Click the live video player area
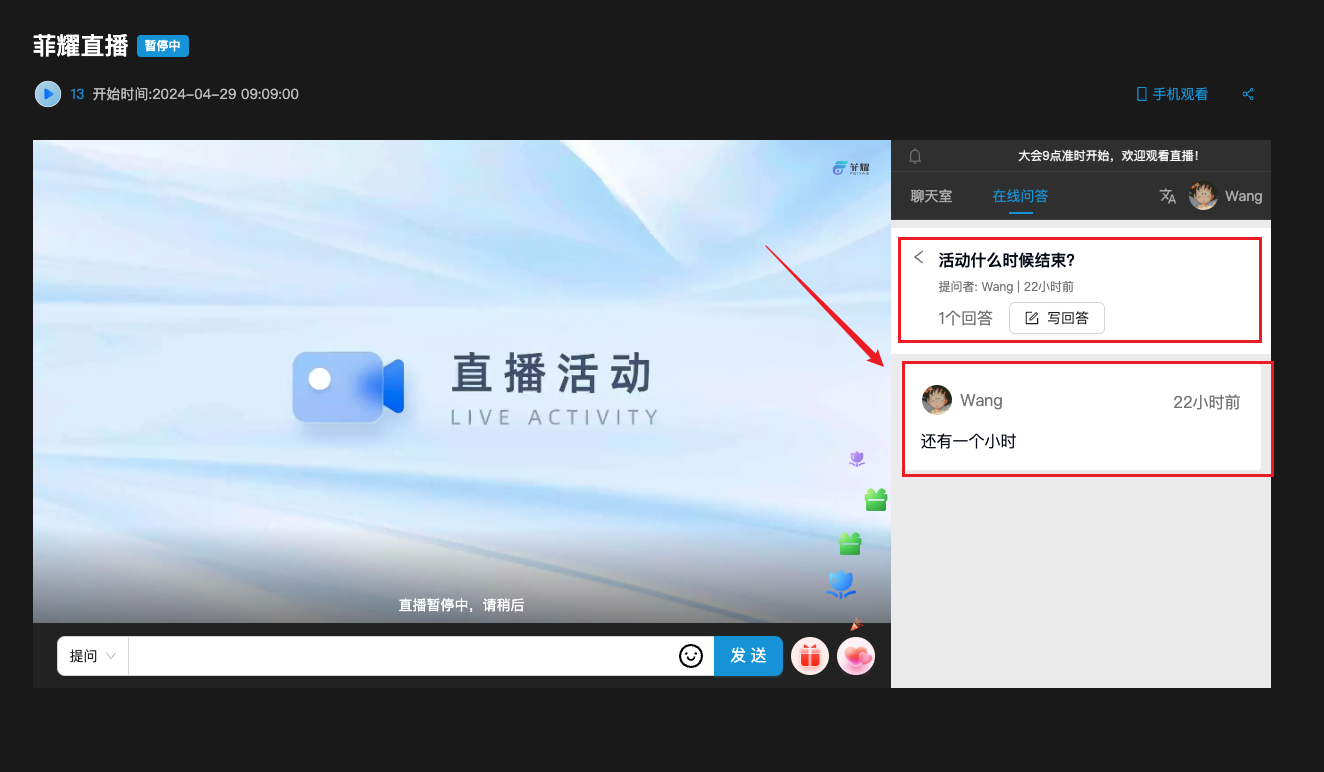 click(460, 380)
